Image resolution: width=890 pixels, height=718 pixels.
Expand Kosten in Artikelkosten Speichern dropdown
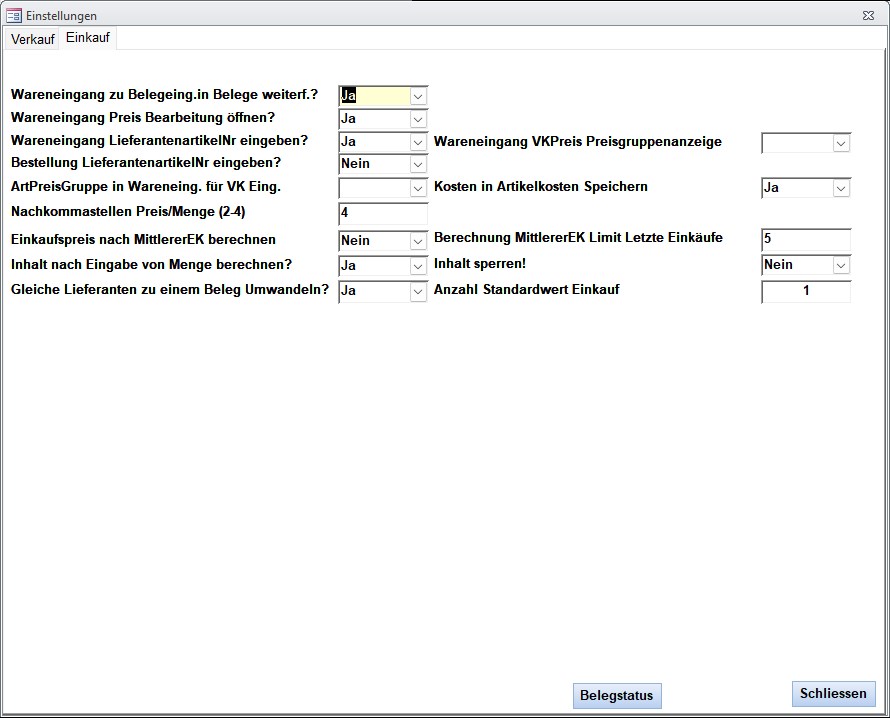(x=841, y=188)
